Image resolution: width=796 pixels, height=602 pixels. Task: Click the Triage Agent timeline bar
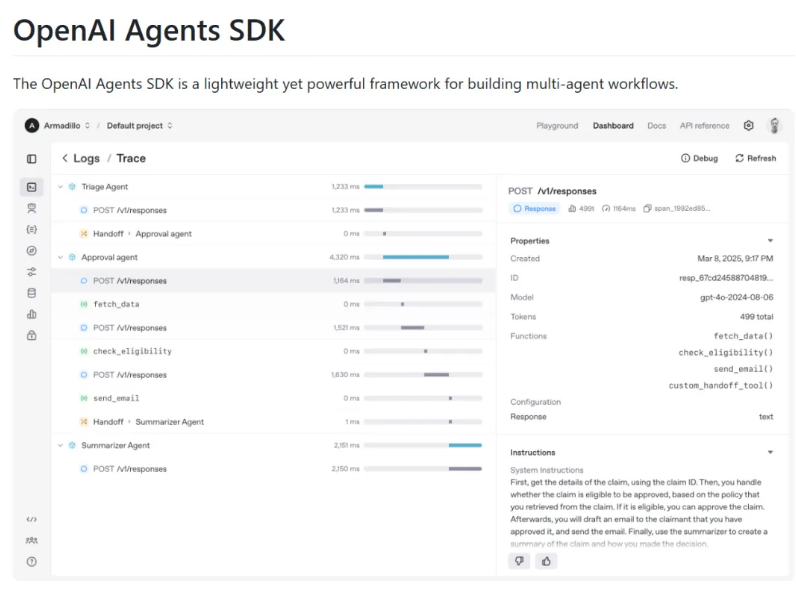point(374,187)
